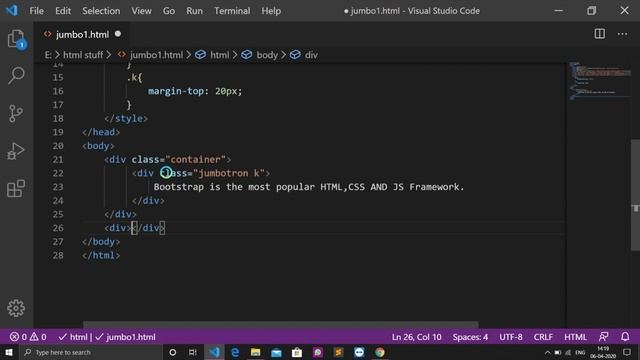
Task: Click the VS Code logo icon
Action: click(11, 10)
